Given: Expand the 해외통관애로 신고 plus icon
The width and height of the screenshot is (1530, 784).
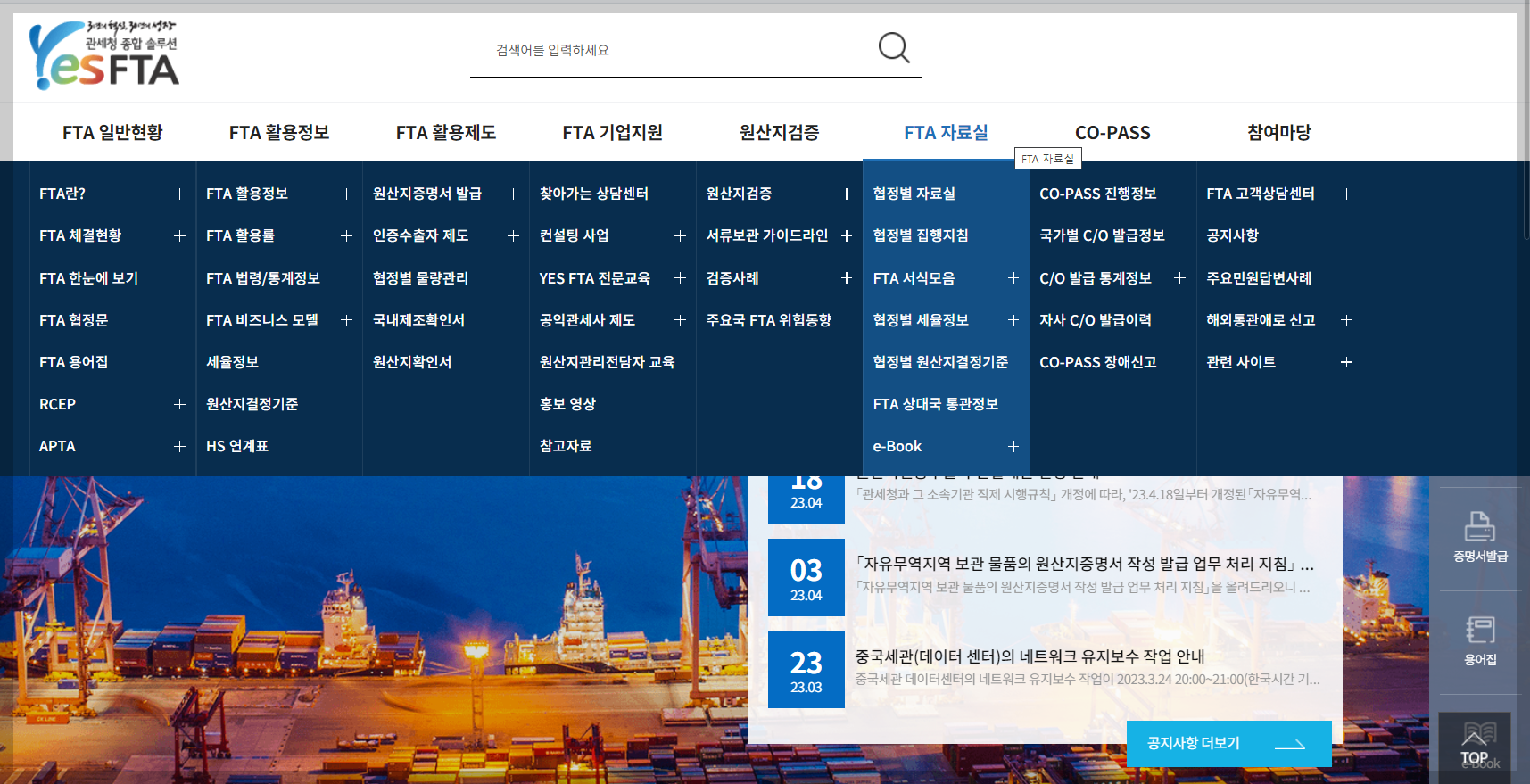Looking at the screenshot, I should click(x=1346, y=320).
